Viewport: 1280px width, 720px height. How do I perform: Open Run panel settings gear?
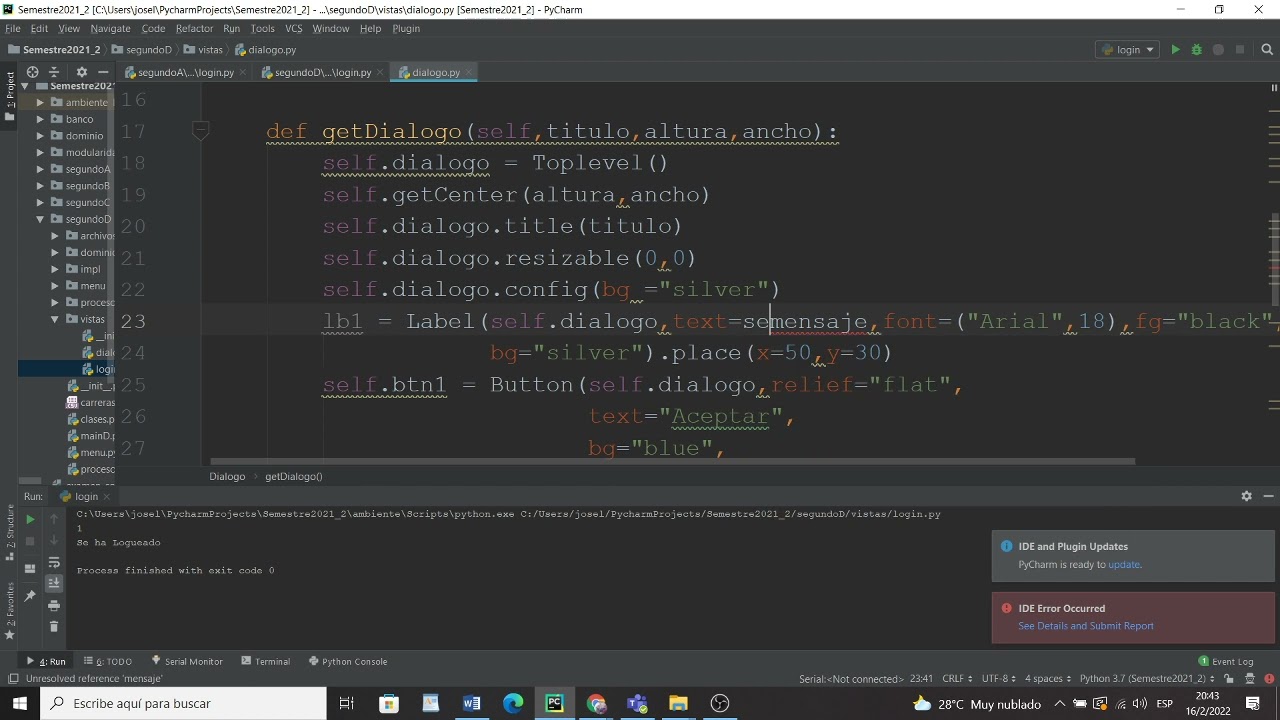pos(1246,496)
